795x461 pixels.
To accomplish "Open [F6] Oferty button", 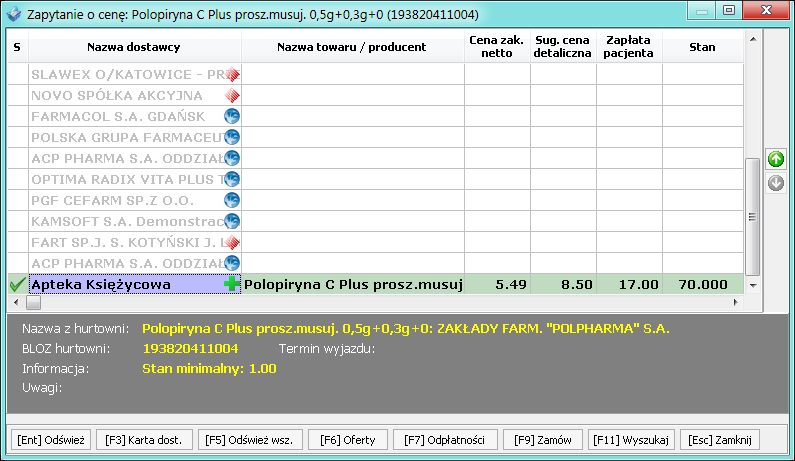I will 348,440.
